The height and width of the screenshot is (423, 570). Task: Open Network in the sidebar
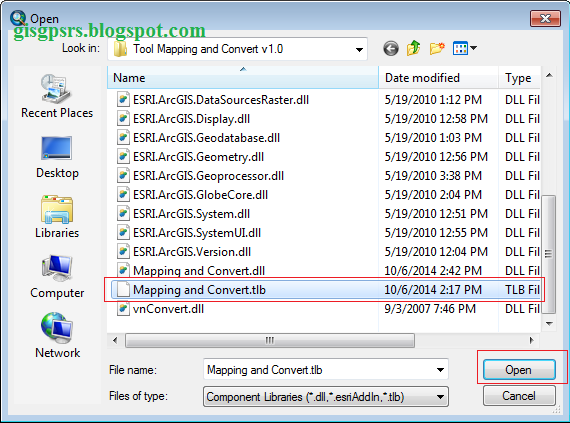click(57, 336)
